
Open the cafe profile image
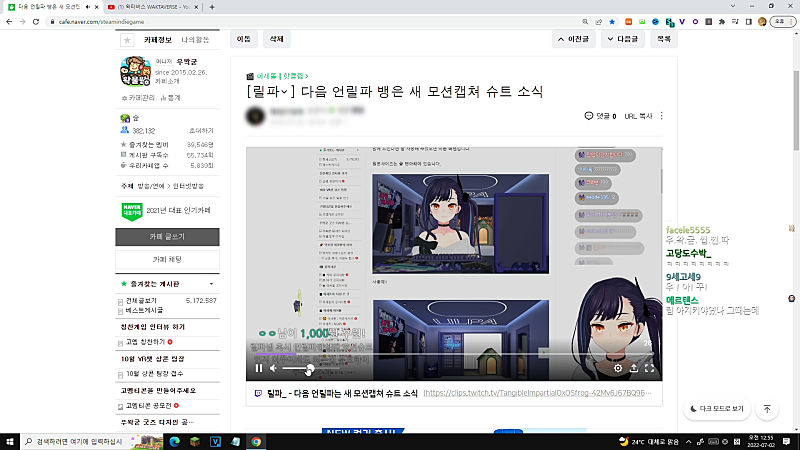pyautogui.click(x=135, y=71)
